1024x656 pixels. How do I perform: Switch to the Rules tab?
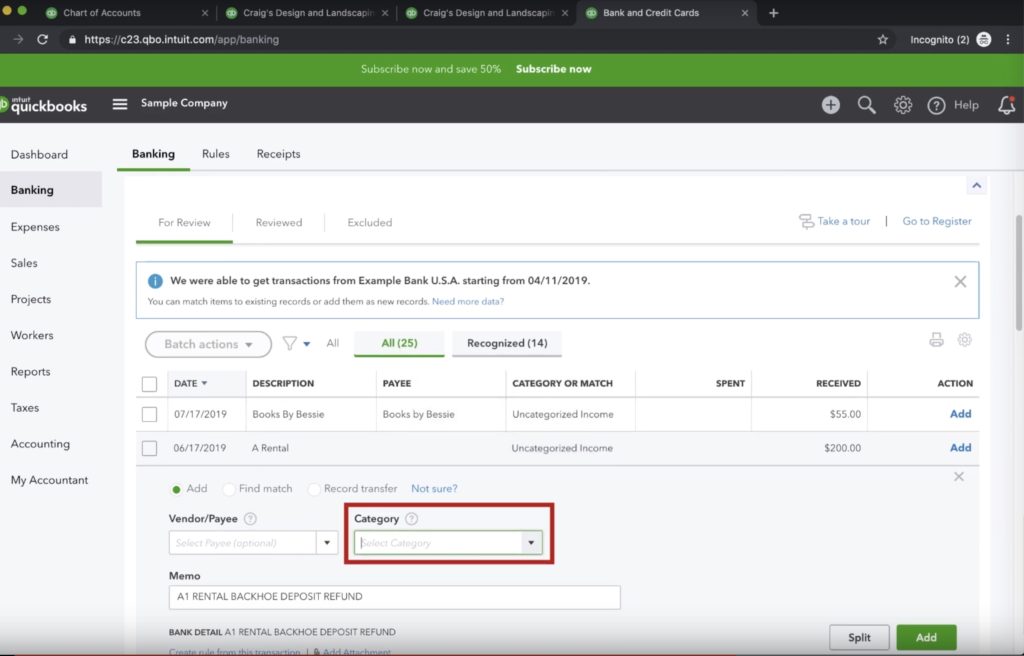click(216, 154)
